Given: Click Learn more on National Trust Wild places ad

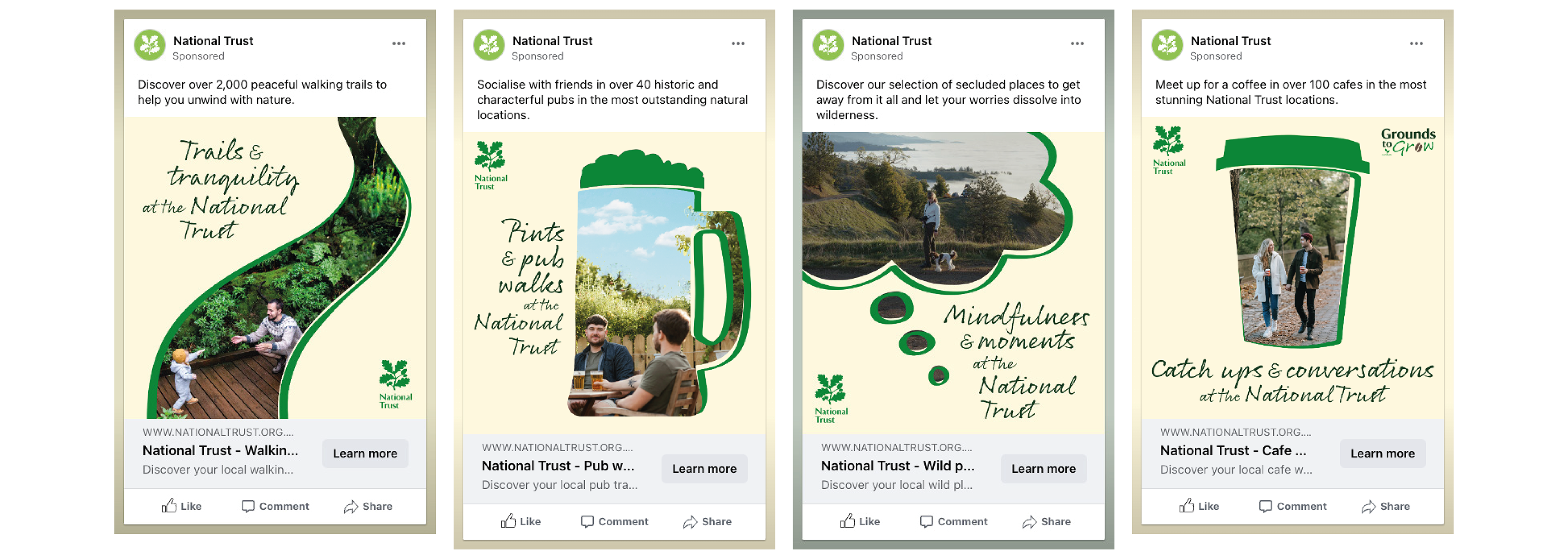Looking at the screenshot, I should click(x=1043, y=468).
